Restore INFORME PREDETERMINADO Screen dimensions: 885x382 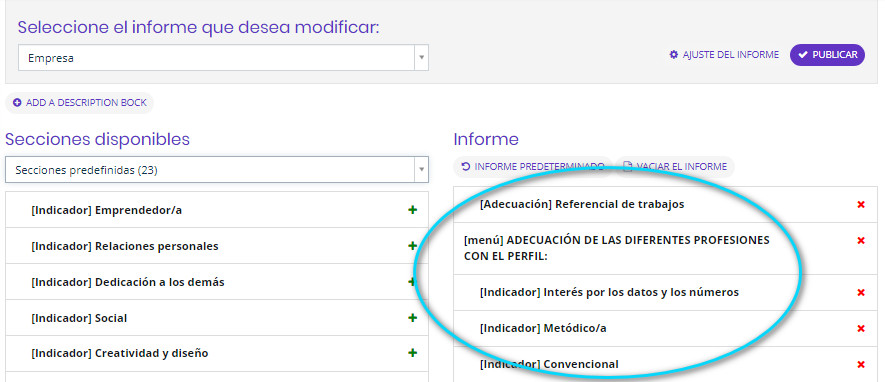pos(533,166)
